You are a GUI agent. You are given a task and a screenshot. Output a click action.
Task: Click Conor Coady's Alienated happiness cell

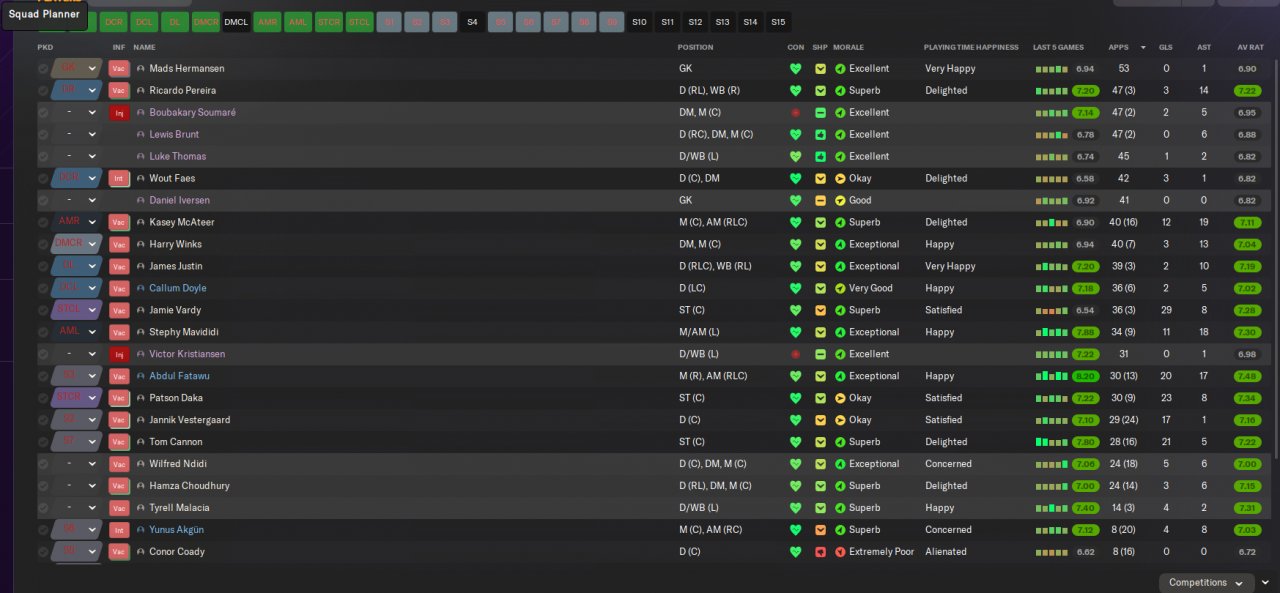click(x=946, y=552)
